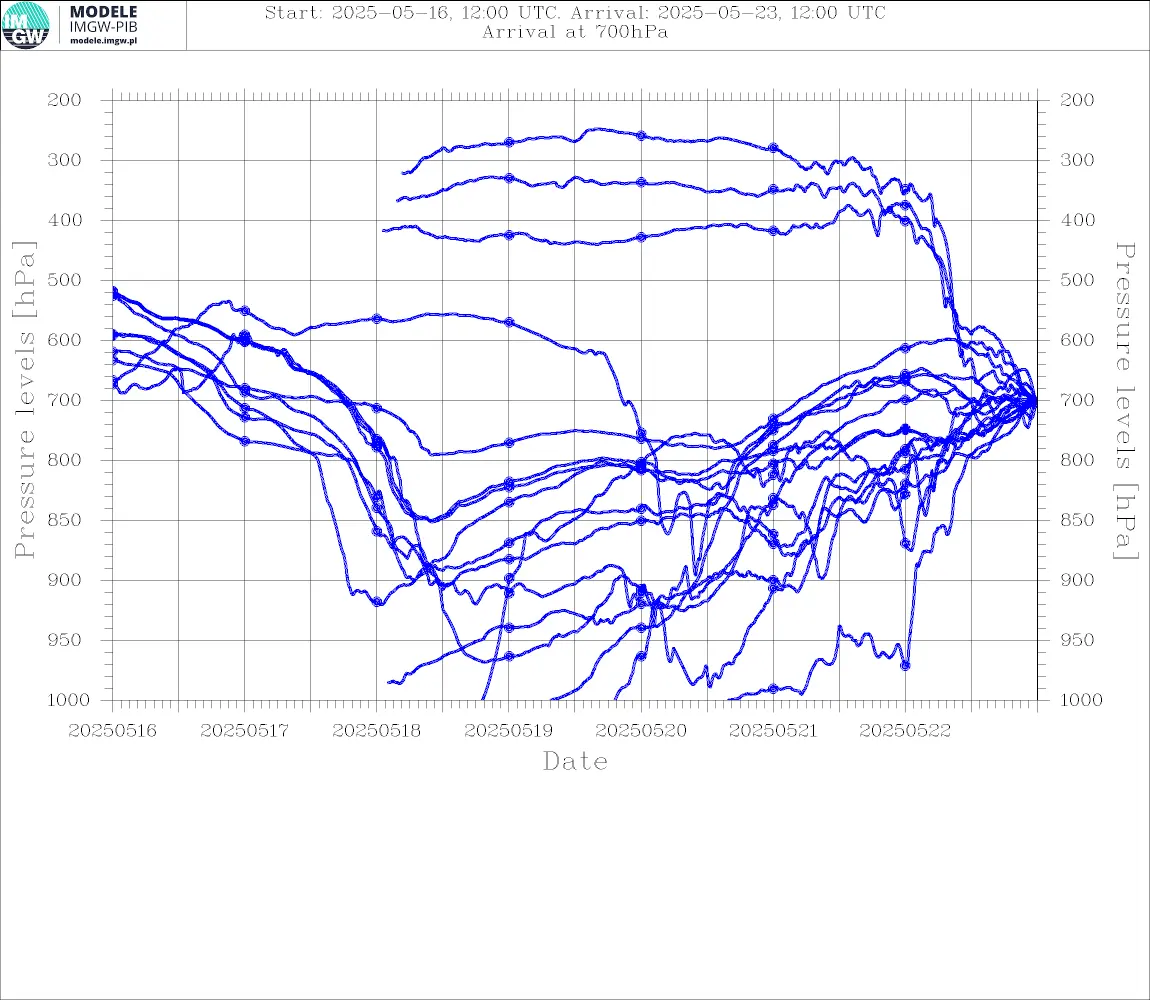Click the left axis 900 label

click(65, 580)
